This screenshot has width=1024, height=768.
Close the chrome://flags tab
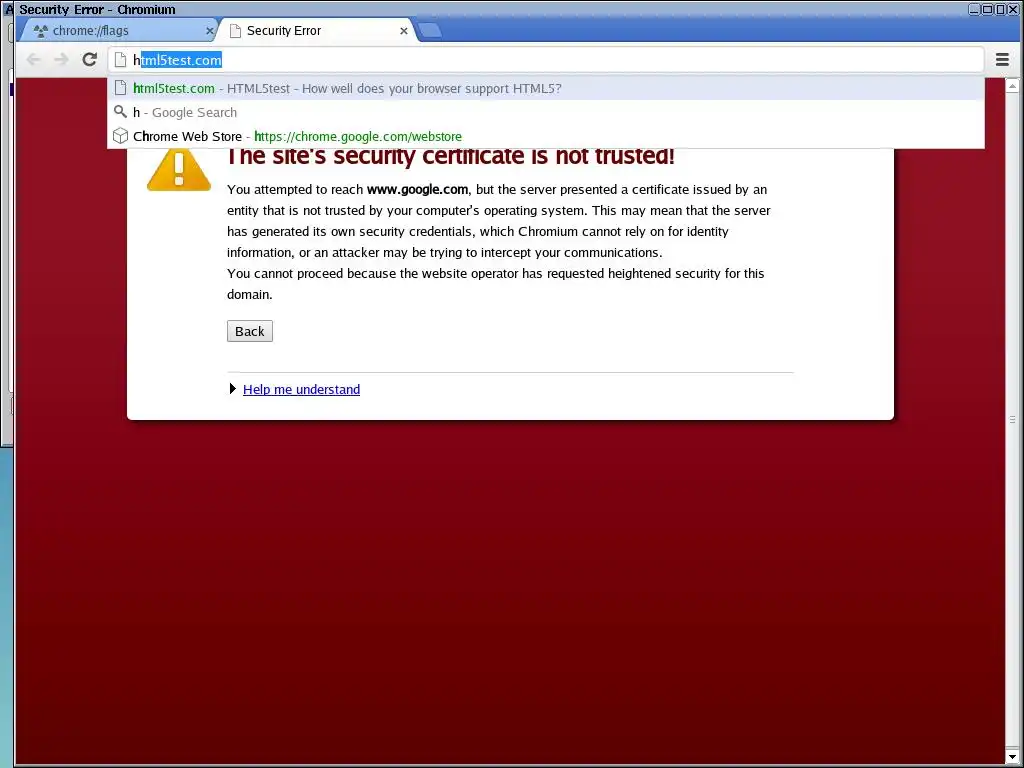point(210,31)
